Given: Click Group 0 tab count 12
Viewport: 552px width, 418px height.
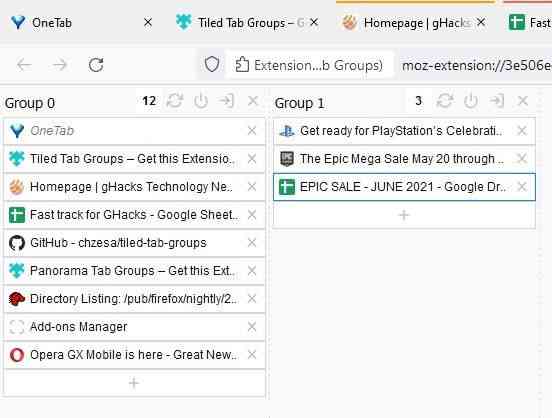Looking at the screenshot, I should (149, 101).
